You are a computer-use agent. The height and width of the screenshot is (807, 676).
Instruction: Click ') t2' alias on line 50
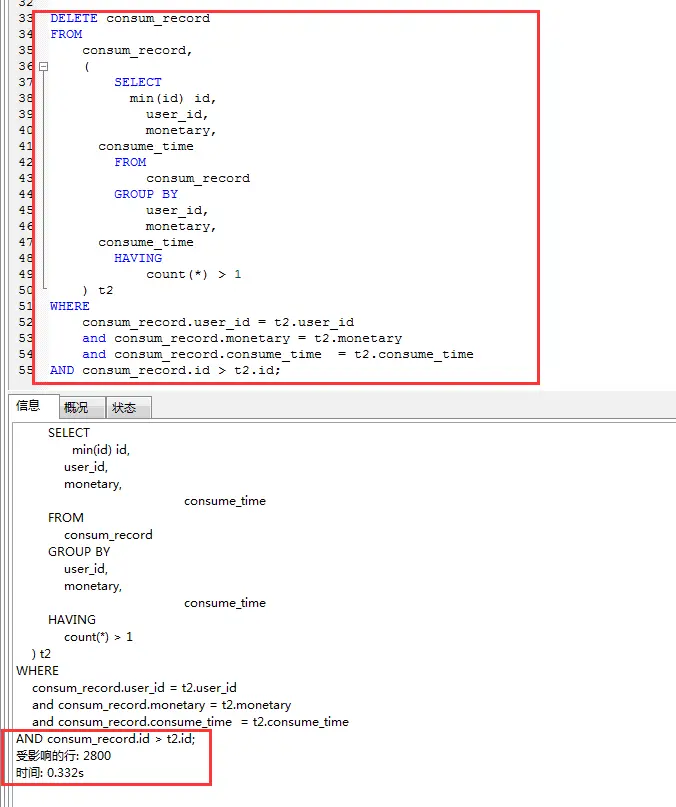(97, 290)
